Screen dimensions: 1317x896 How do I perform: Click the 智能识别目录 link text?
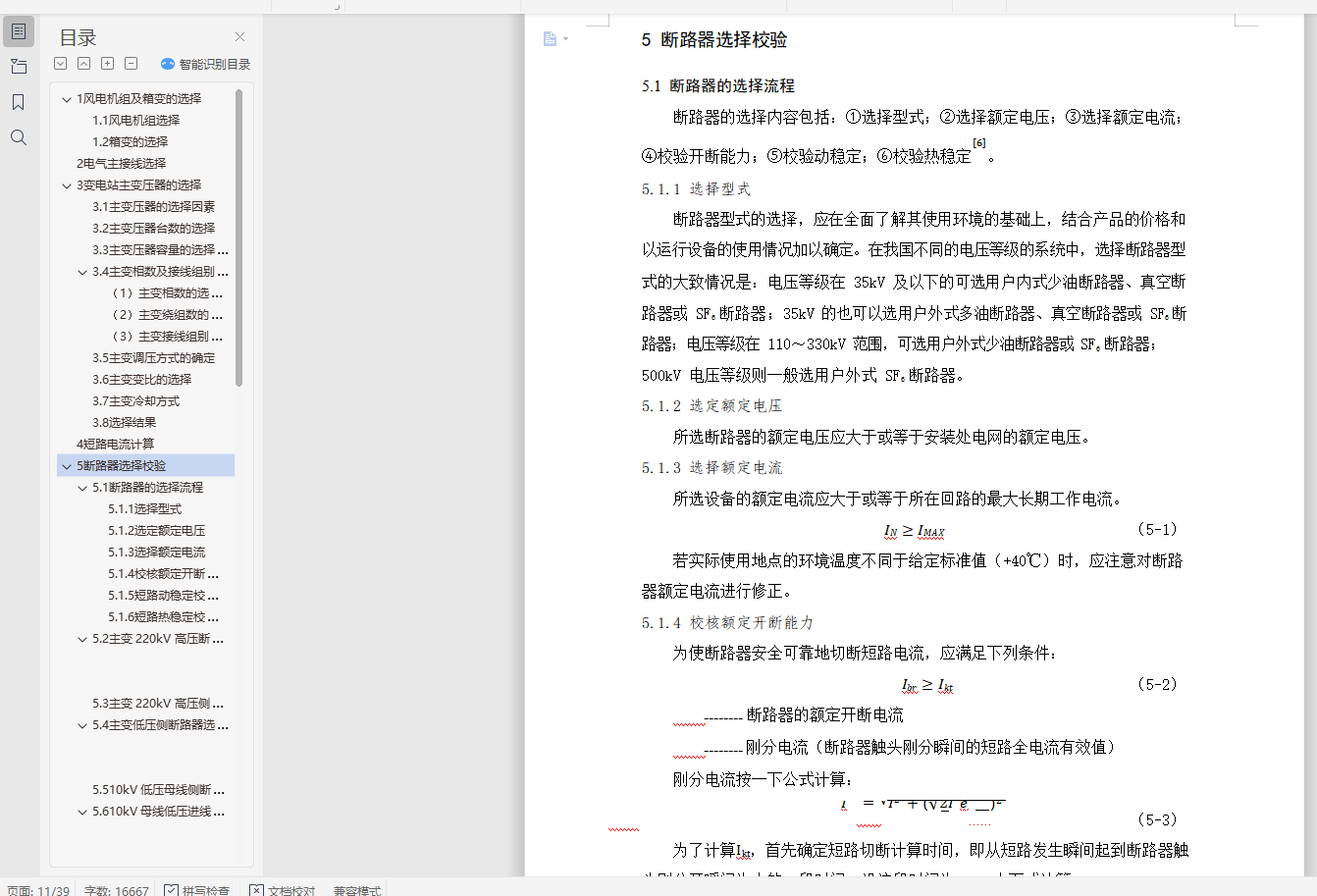pos(215,64)
